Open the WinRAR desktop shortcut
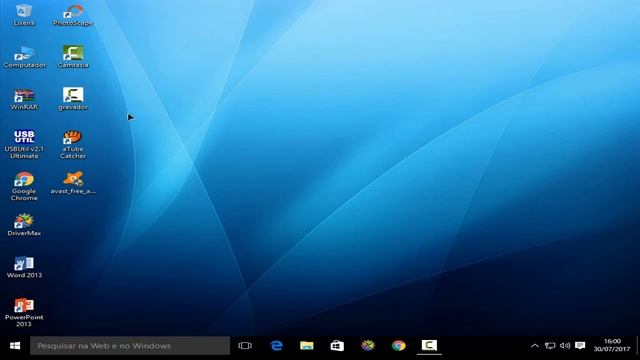This screenshot has width=640, height=360. (24, 99)
